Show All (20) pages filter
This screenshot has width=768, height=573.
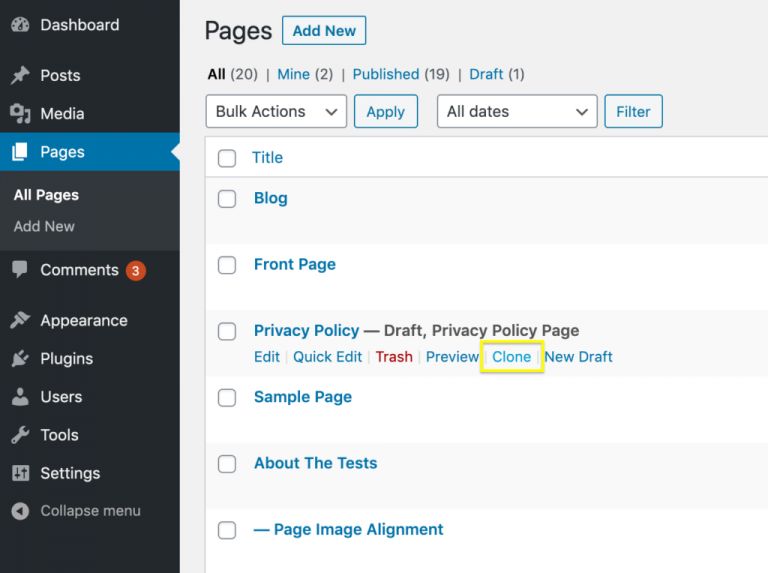(232, 74)
